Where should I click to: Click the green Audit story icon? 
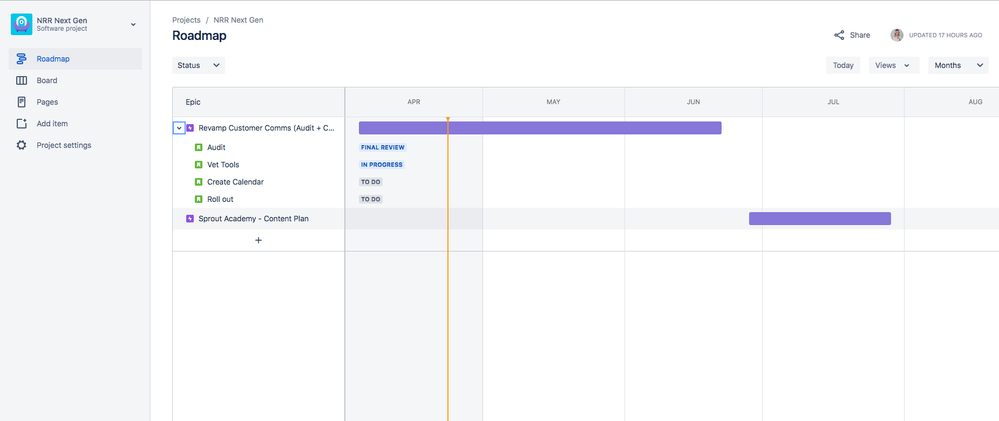[198, 147]
